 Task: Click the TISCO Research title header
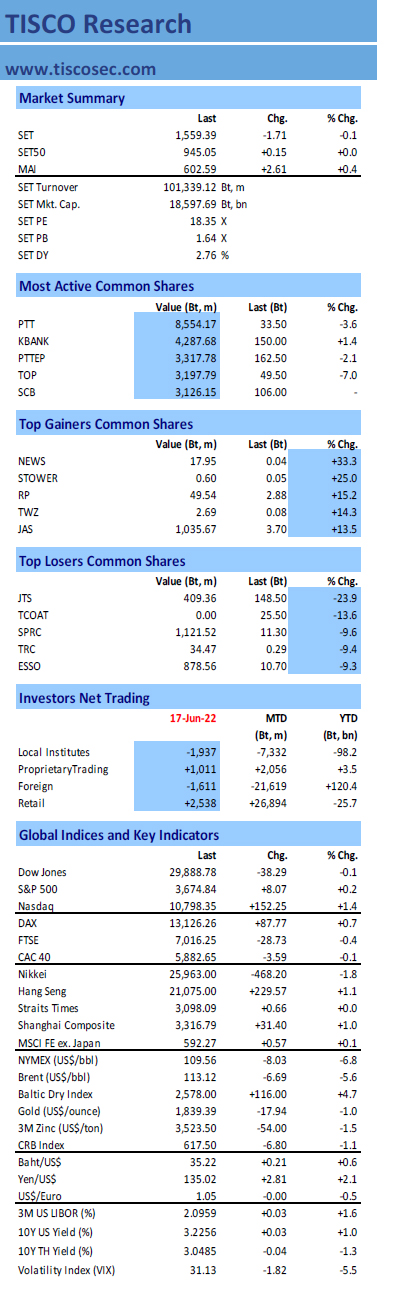coord(98,24)
